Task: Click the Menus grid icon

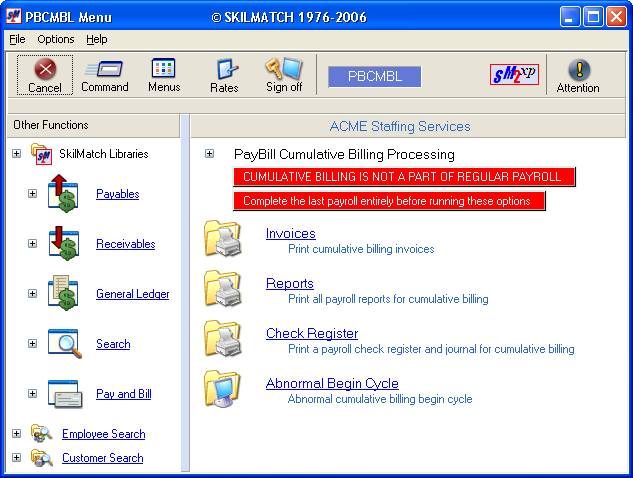Action: (x=163, y=68)
